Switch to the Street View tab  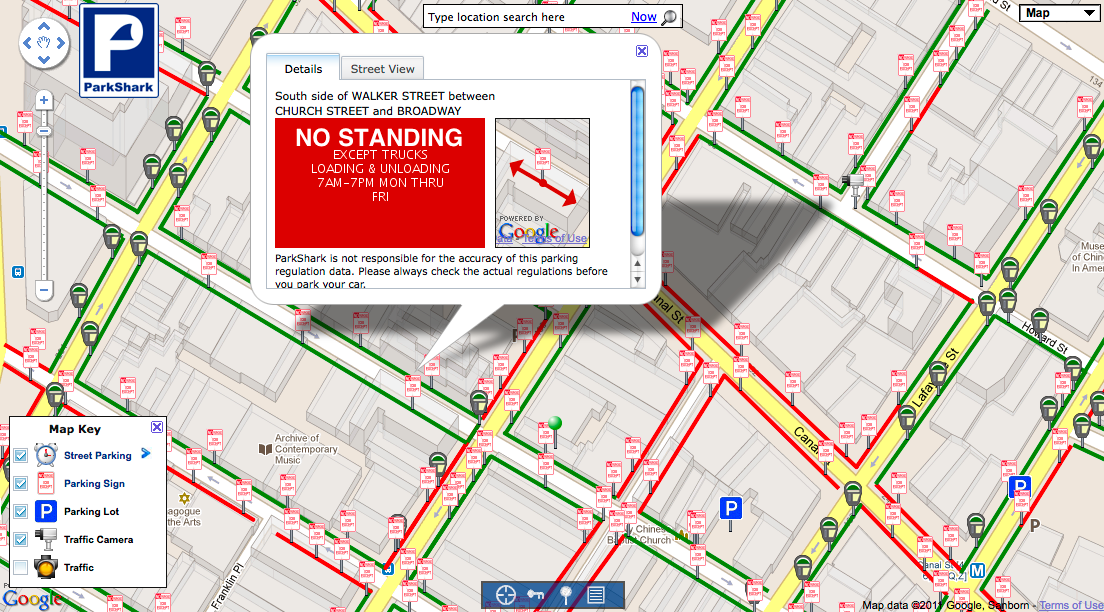click(x=382, y=68)
